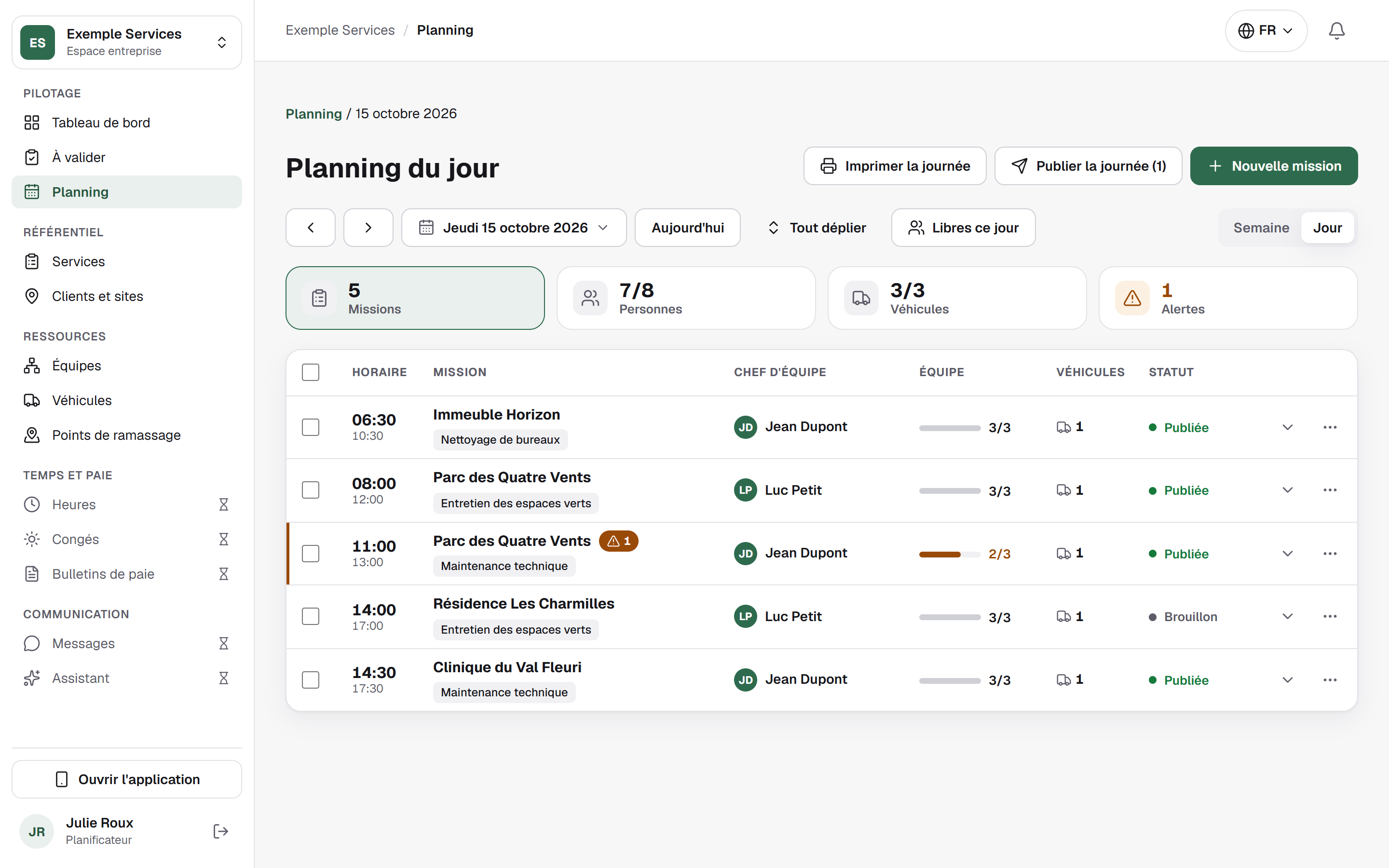Switch to the Semaine view
The image size is (1389, 868).
click(1261, 228)
